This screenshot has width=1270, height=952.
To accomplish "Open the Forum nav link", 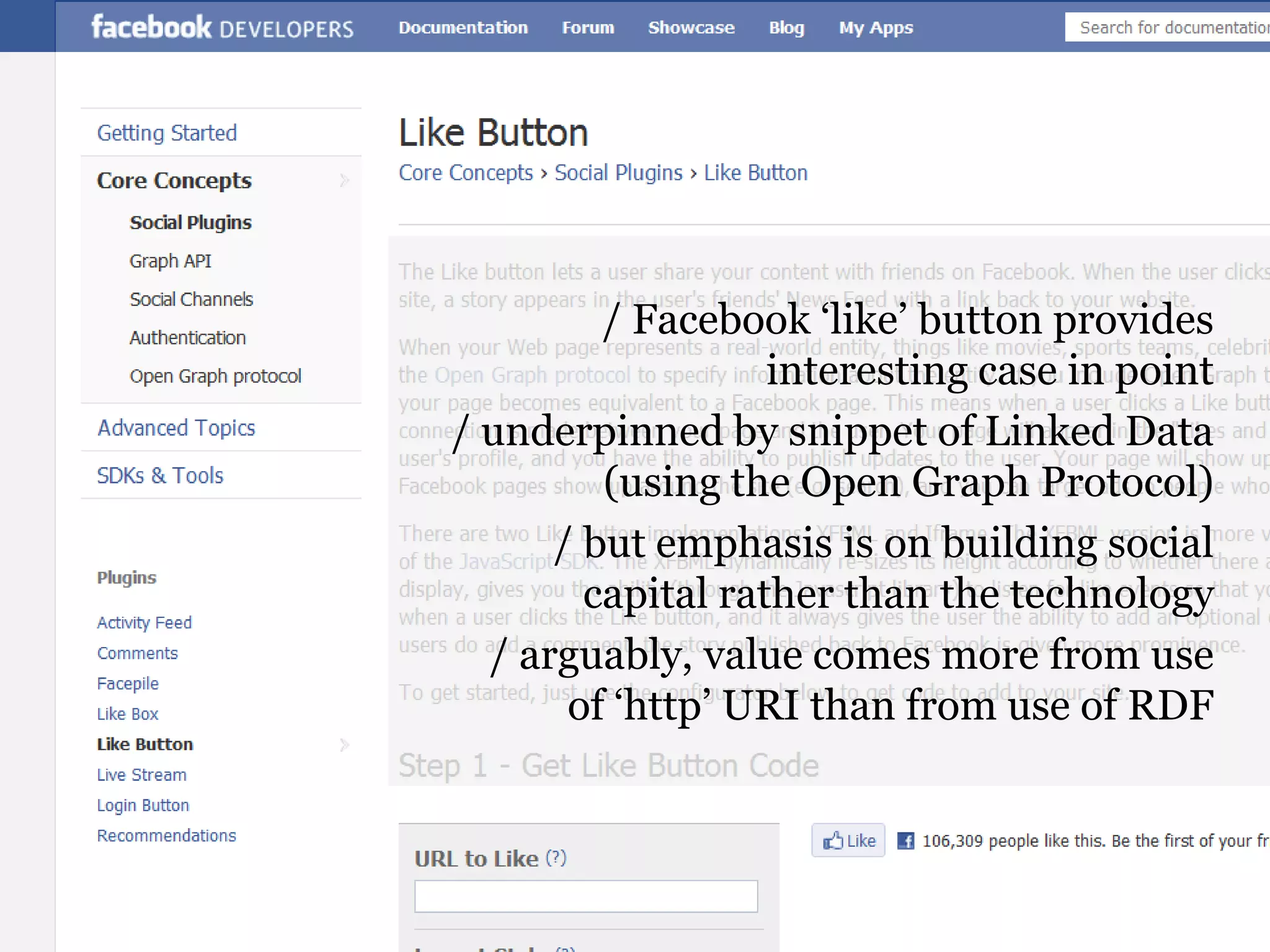I will [x=588, y=28].
